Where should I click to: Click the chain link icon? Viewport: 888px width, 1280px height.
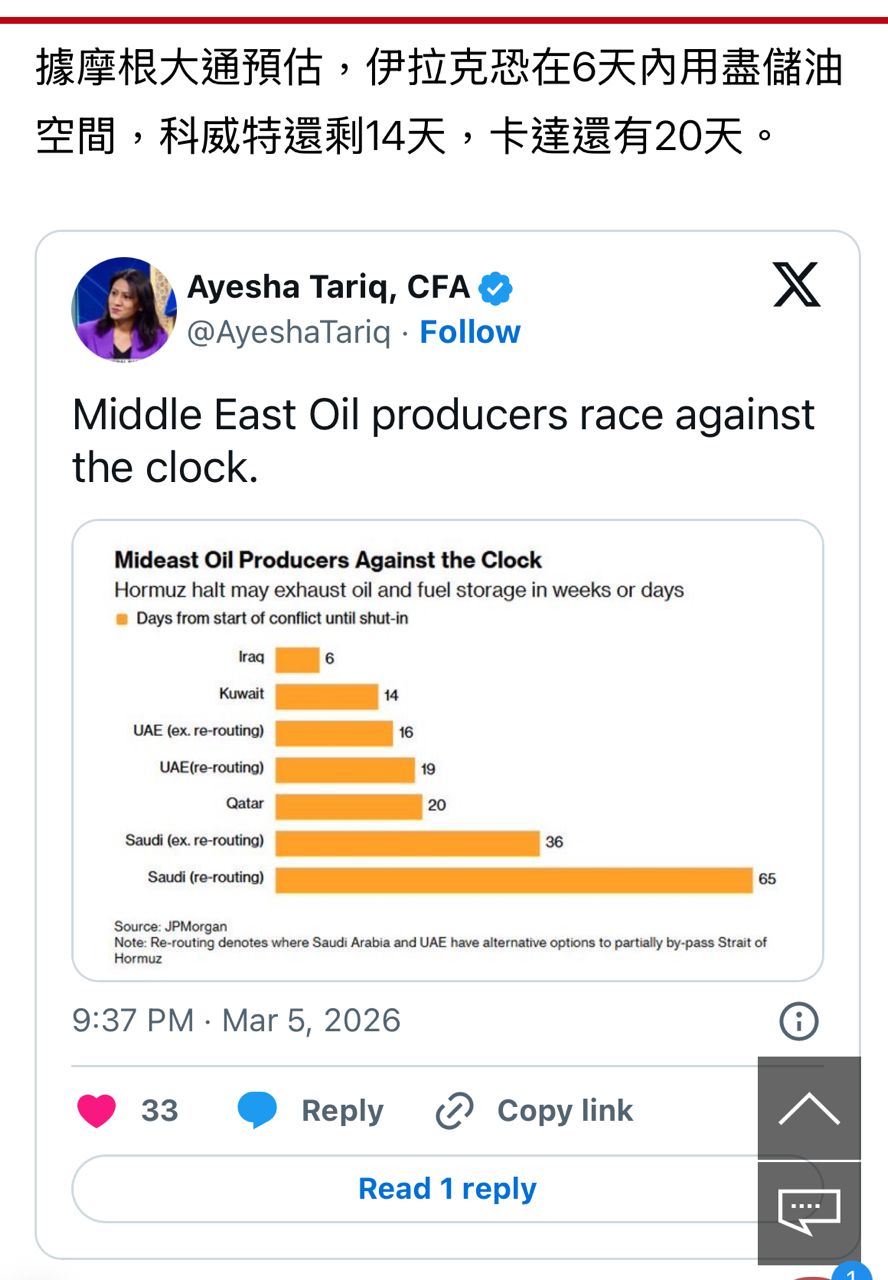[455, 1111]
